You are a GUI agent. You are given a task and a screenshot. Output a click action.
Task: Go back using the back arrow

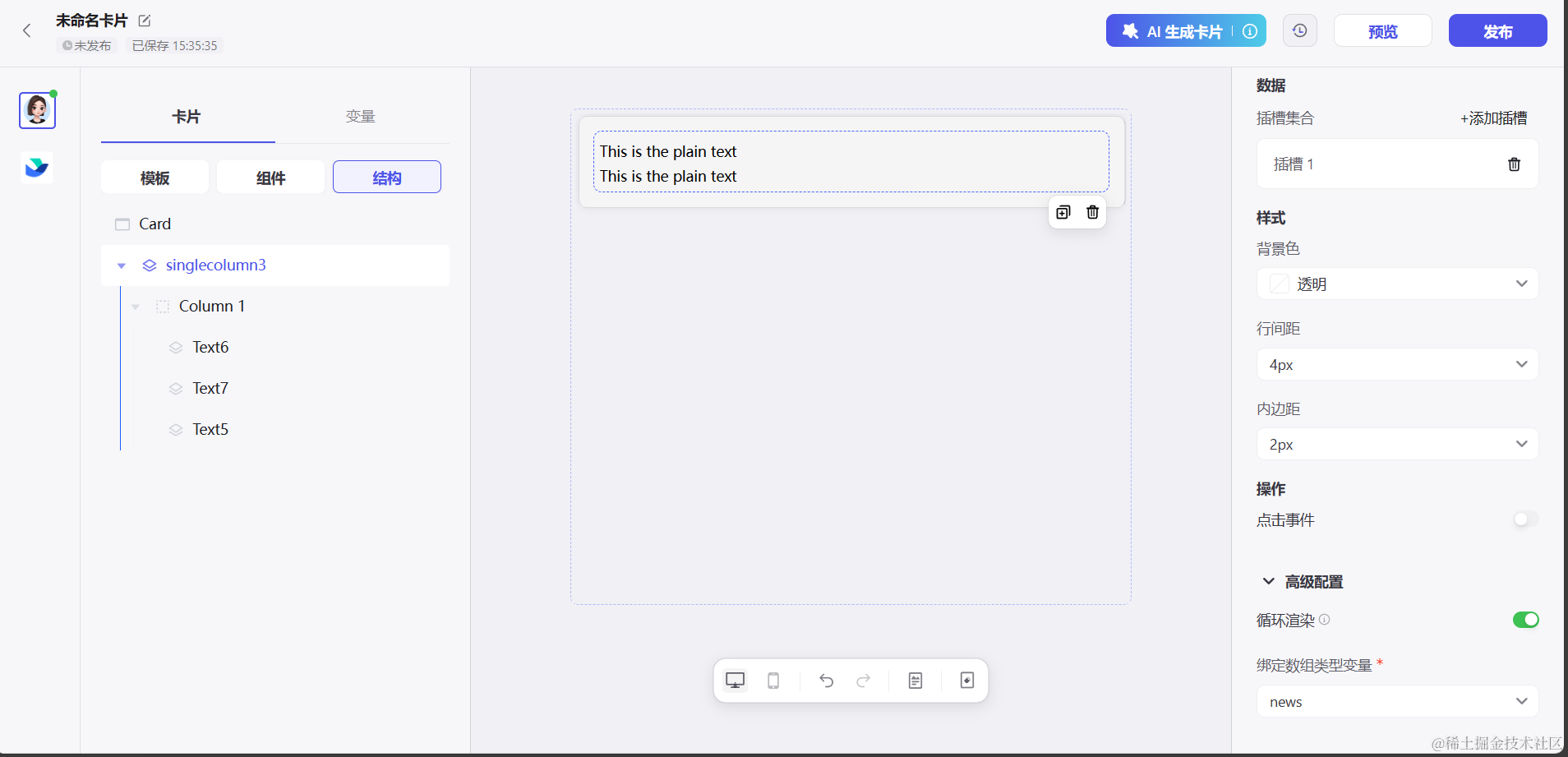coord(26,30)
